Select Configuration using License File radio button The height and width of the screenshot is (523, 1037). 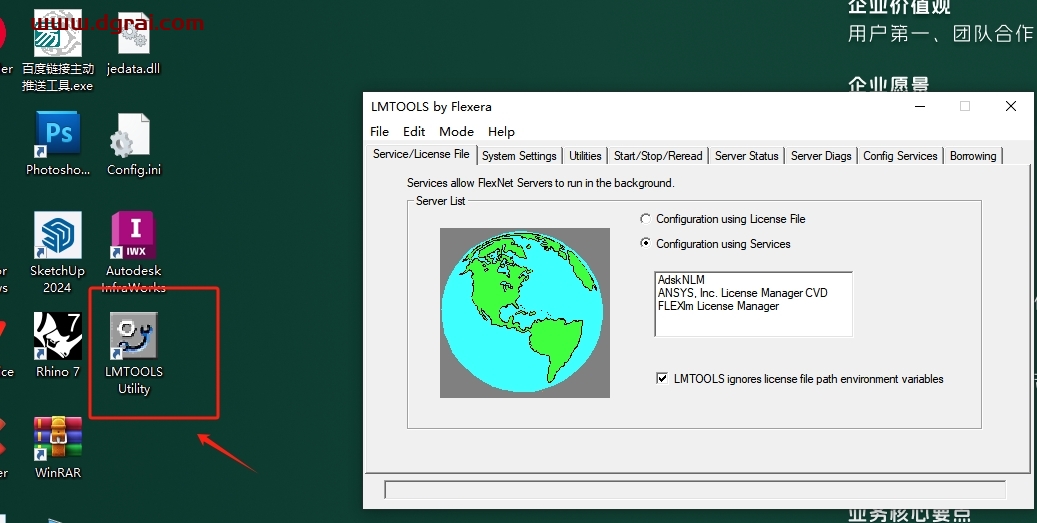point(646,219)
